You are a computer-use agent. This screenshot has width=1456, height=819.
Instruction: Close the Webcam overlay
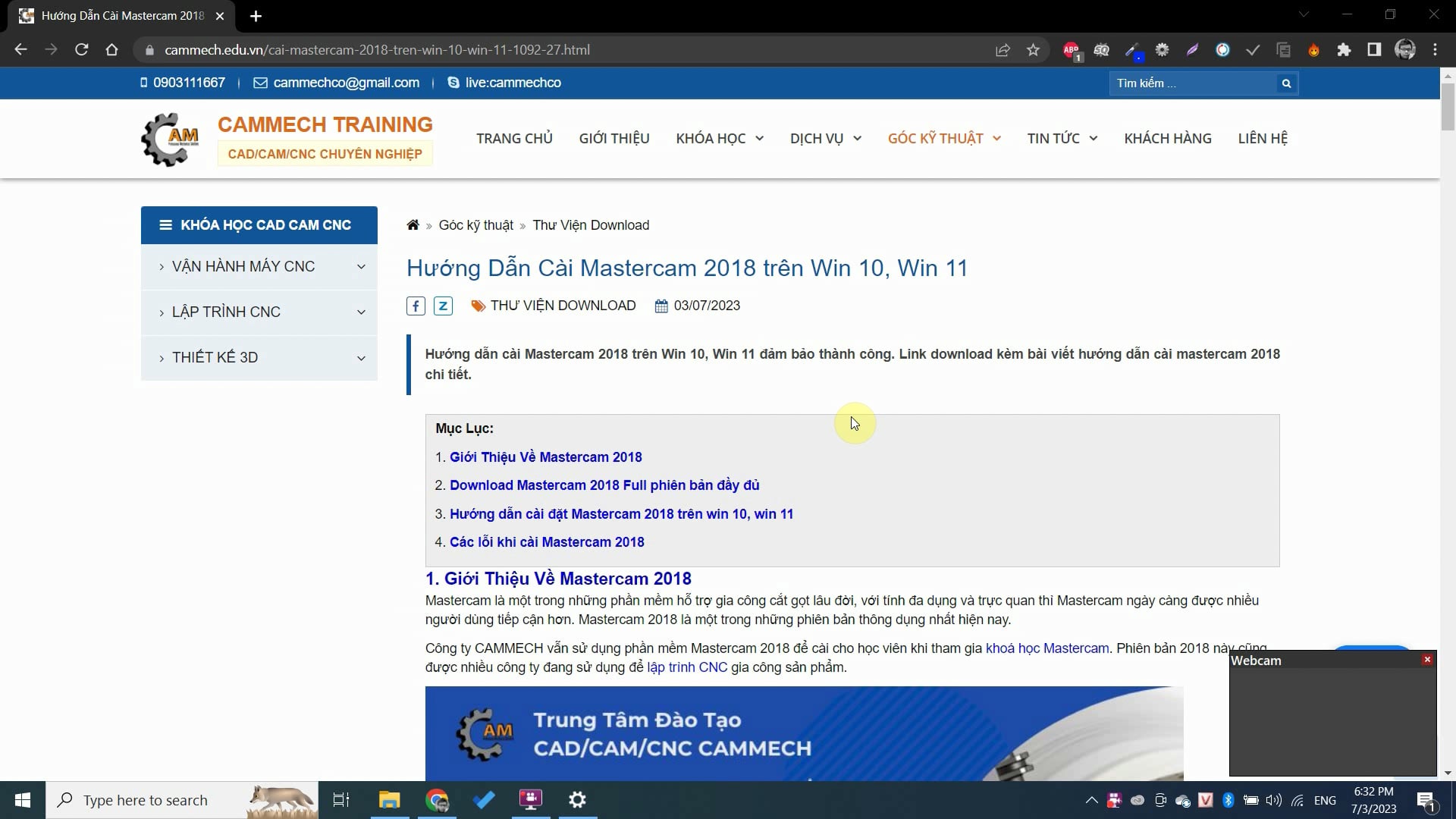tap(1427, 660)
